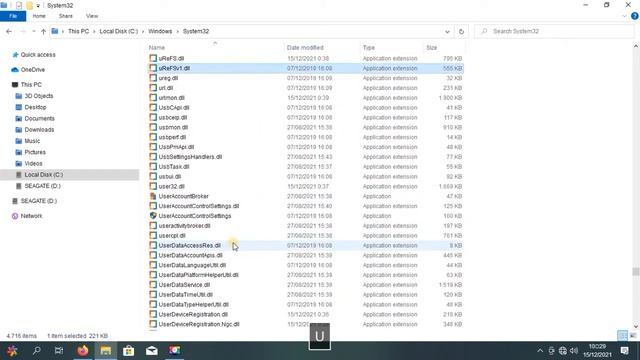Open Videos in the navigation pane

click(x=33, y=163)
